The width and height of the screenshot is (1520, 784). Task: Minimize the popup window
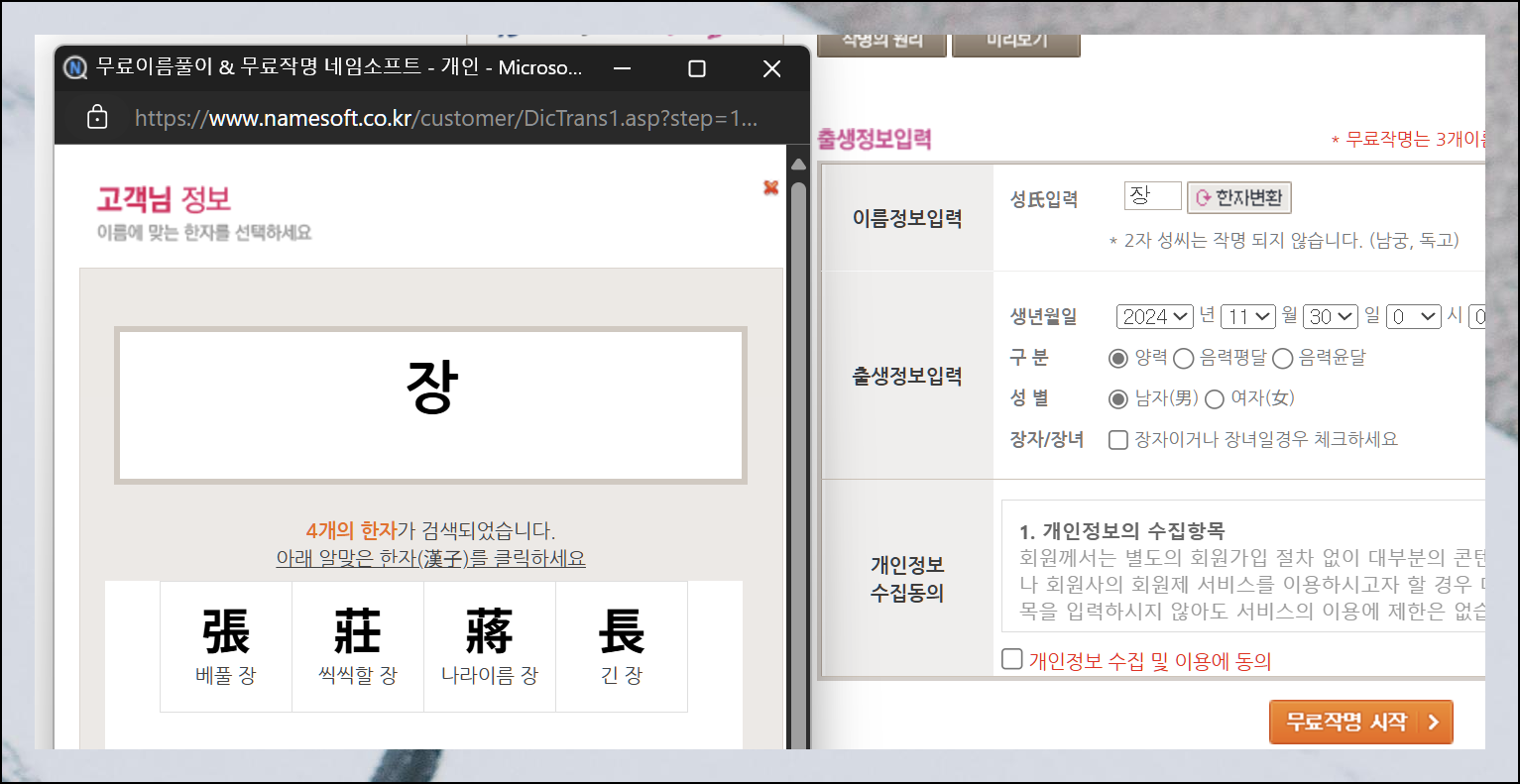tap(623, 68)
